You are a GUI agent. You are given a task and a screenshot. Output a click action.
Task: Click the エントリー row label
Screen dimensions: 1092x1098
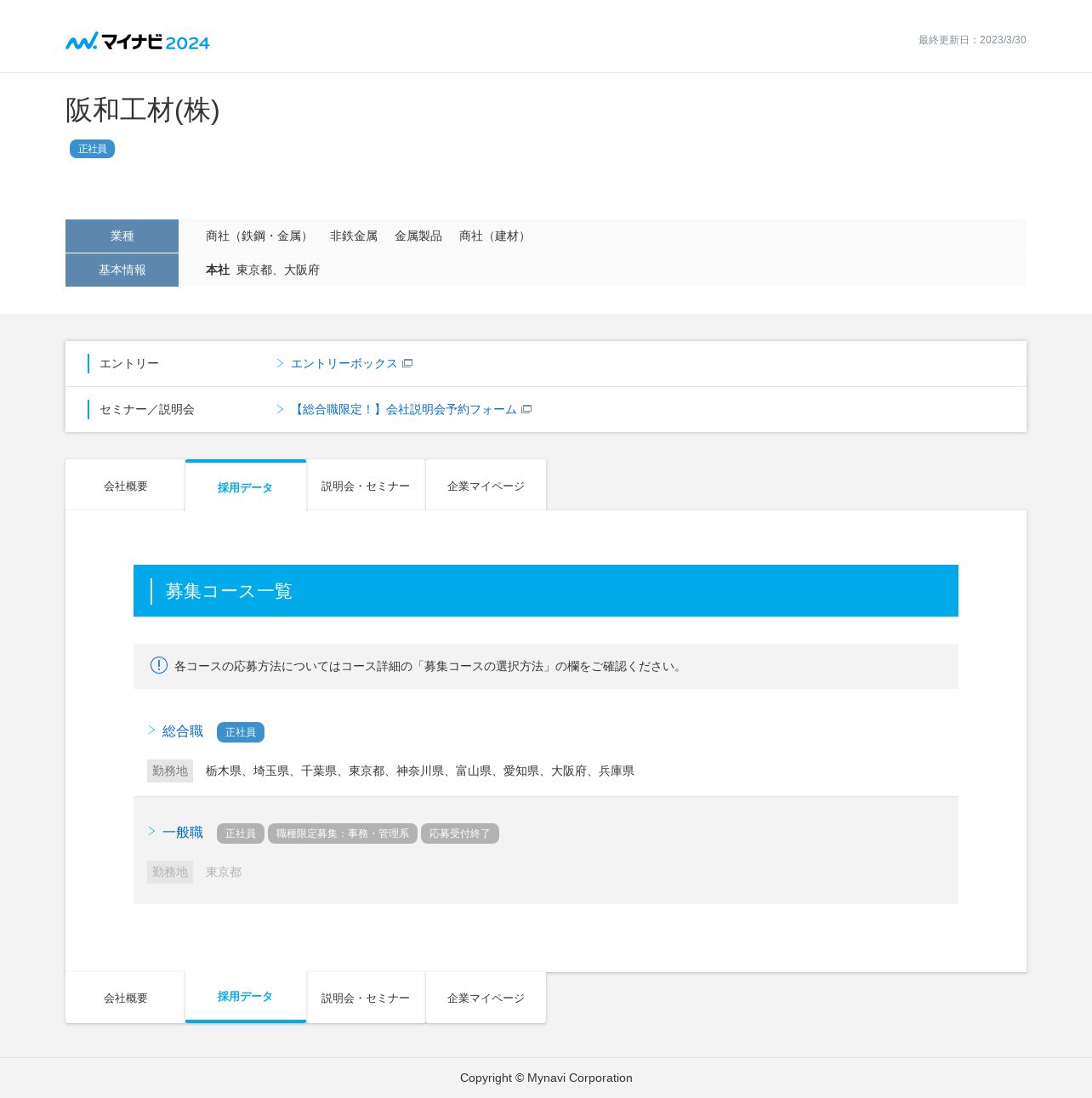click(129, 364)
